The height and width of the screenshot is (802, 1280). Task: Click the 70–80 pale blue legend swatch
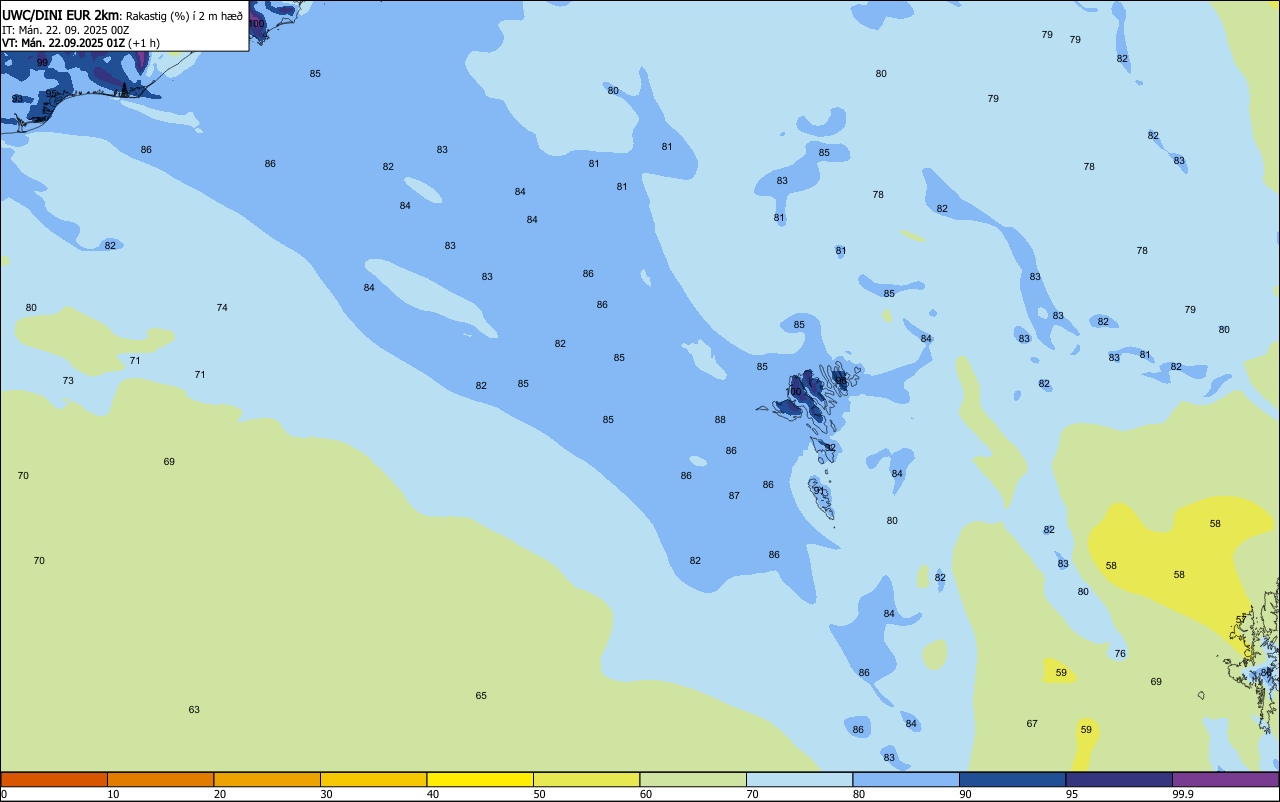click(799, 779)
